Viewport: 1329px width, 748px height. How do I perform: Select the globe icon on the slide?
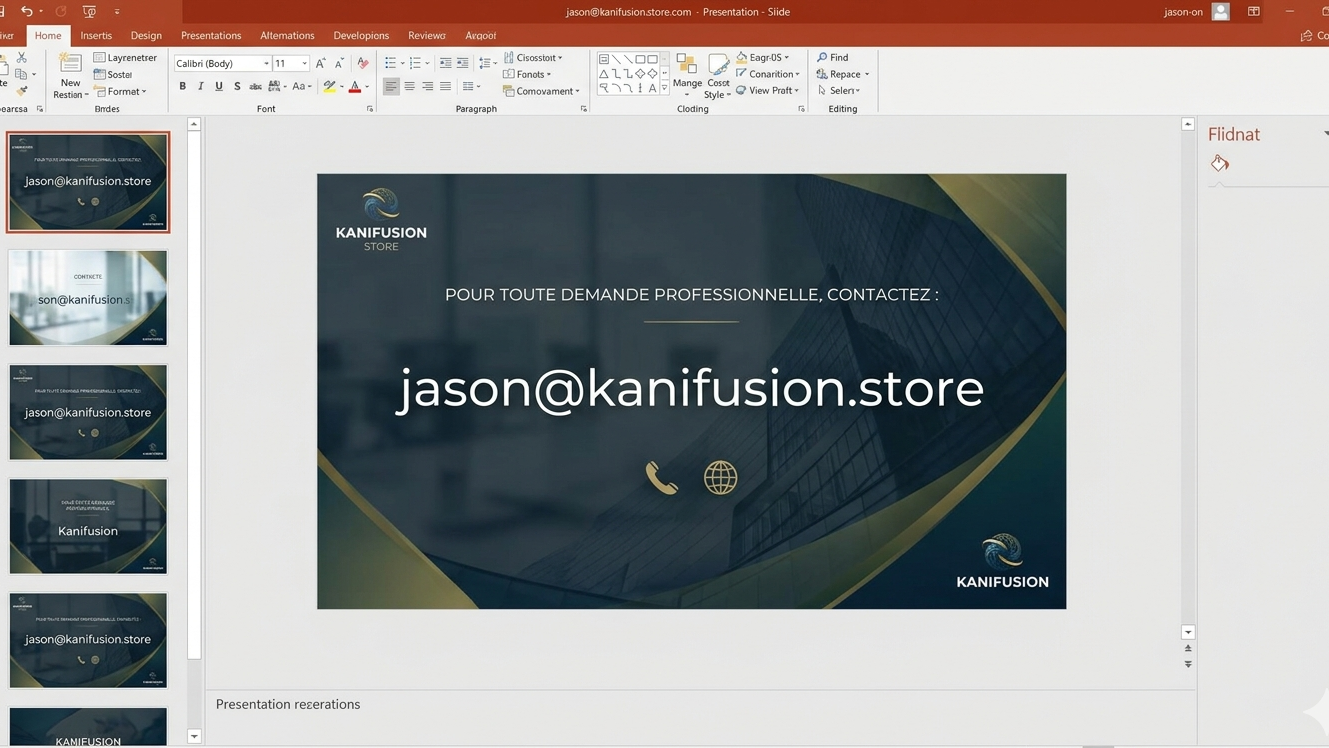click(720, 478)
